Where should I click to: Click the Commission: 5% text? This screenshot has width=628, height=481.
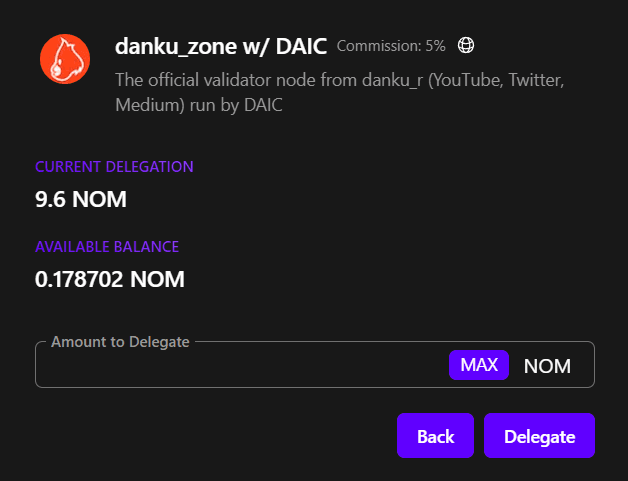pos(391,46)
